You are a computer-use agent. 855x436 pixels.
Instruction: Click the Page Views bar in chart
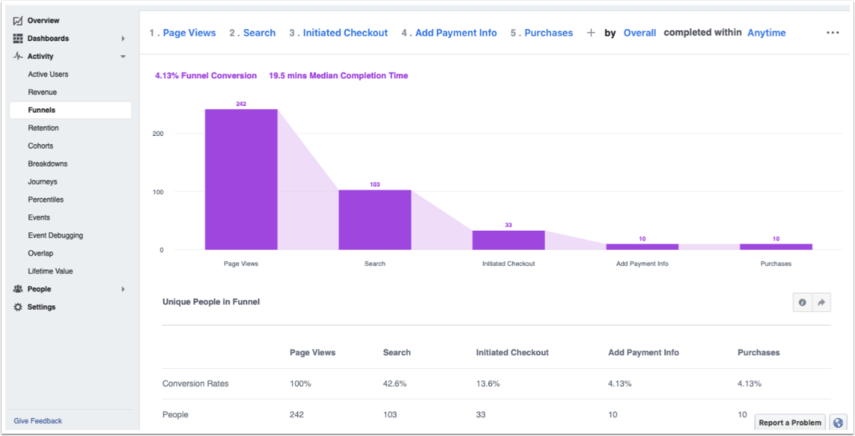point(241,179)
